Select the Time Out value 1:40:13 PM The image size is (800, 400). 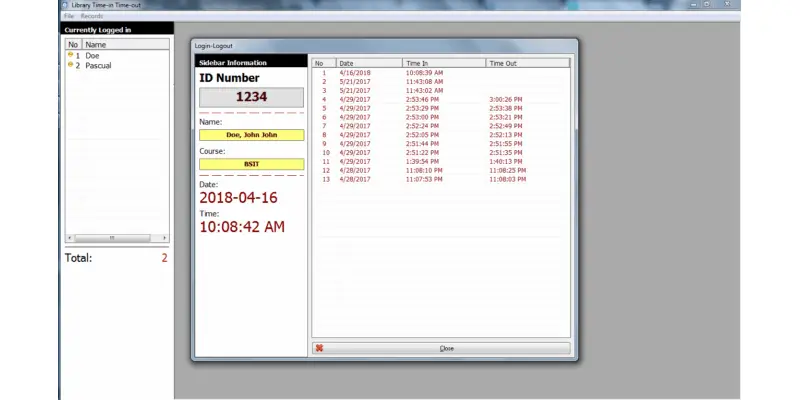506,162
